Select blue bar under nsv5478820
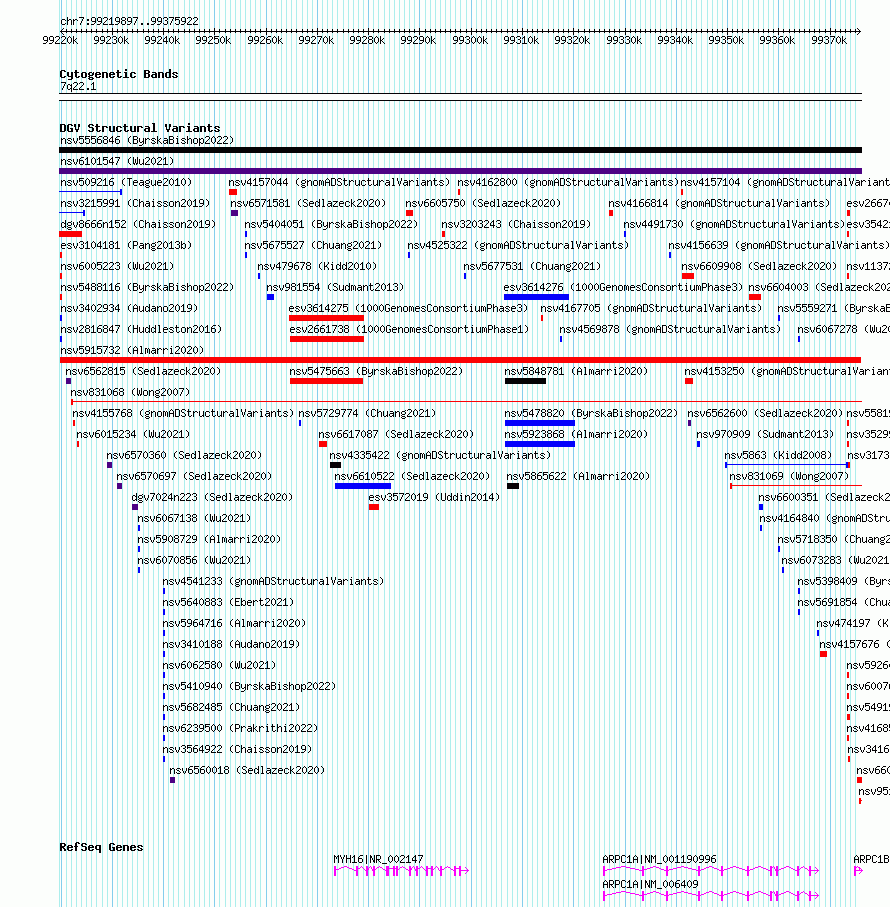Viewport: 890px width, 907px height. pyautogui.click(x=540, y=423)
